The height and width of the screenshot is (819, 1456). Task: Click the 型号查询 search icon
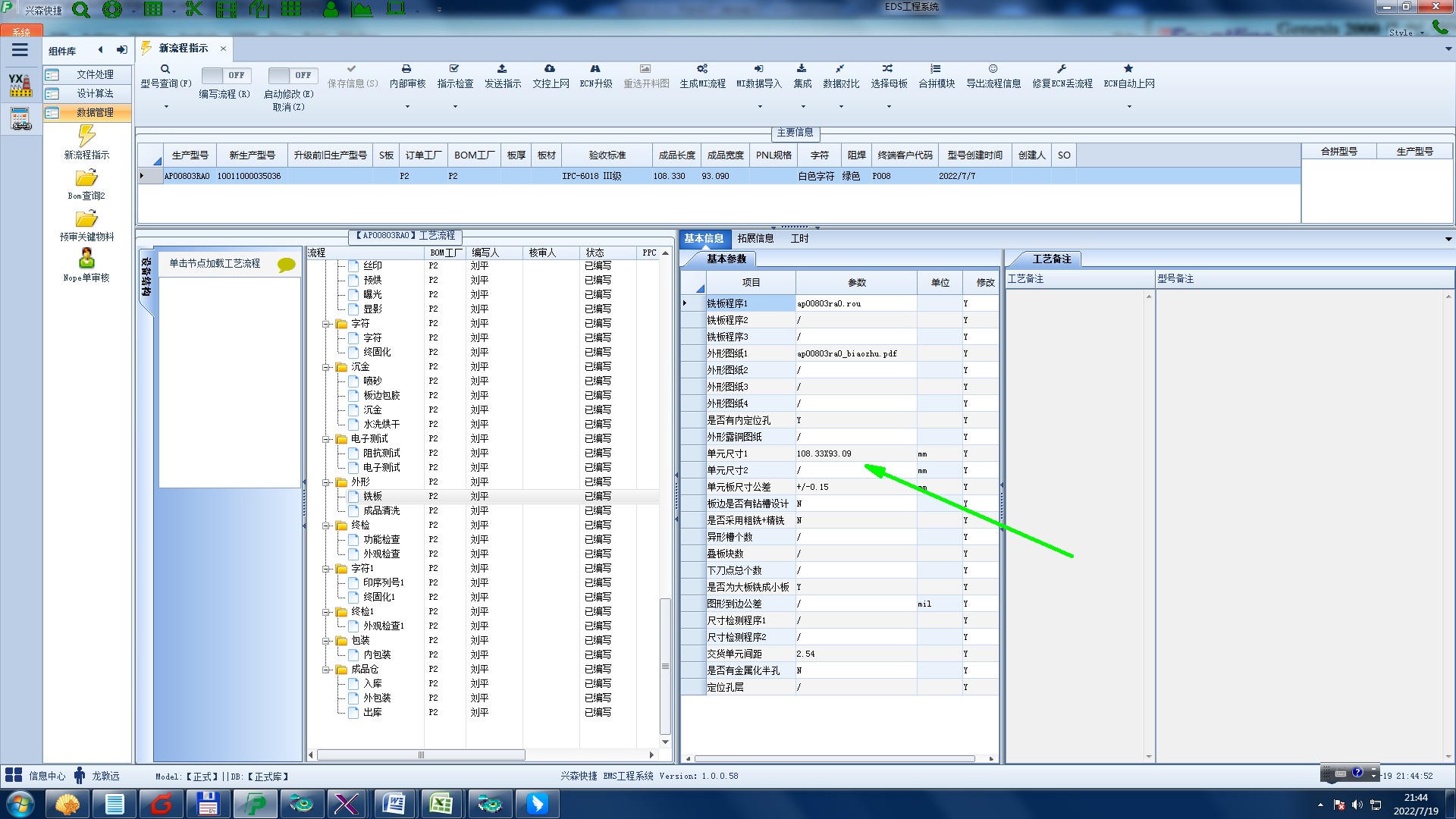tap(165, 69)
